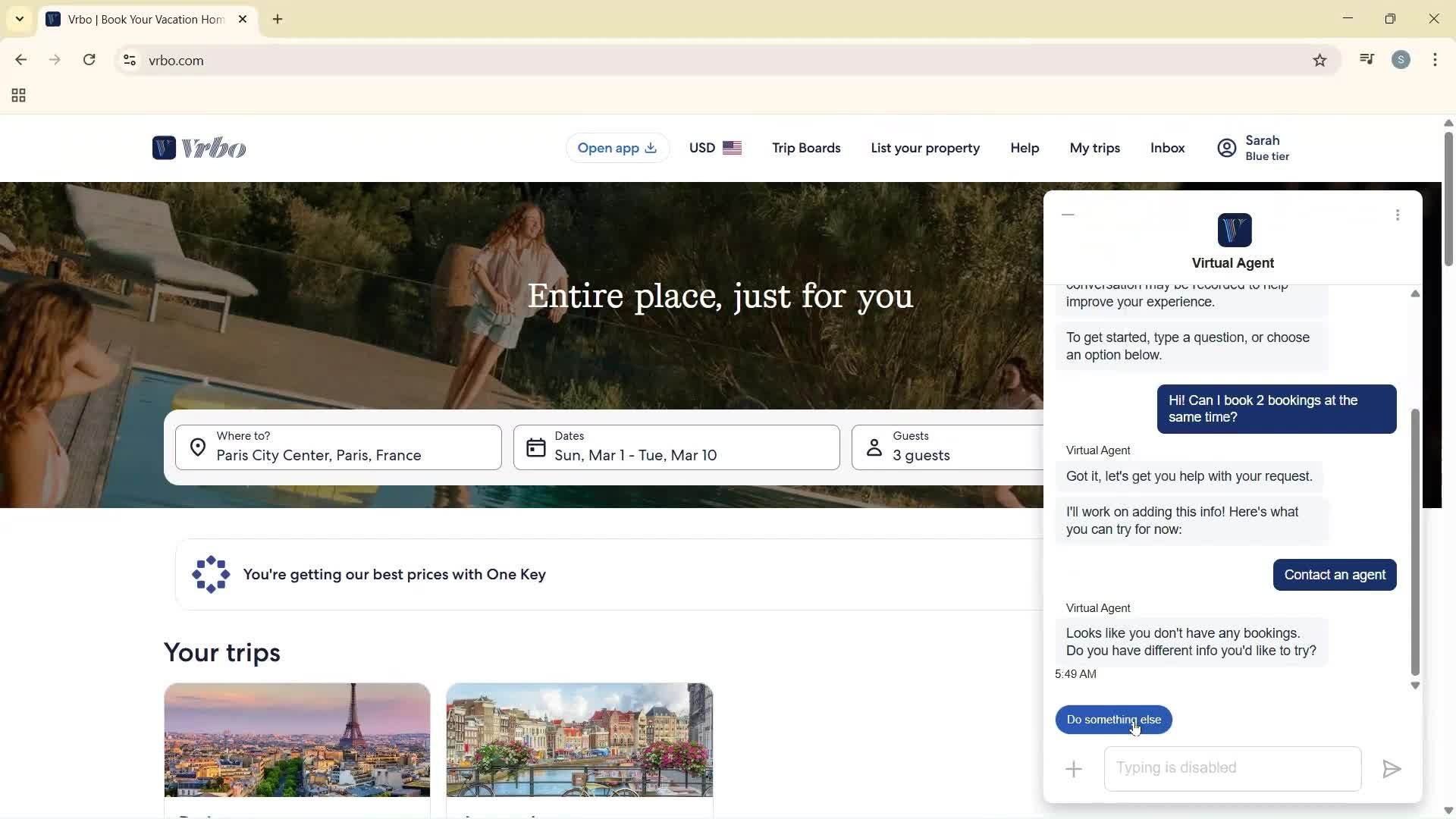Reload the Vrbo page

tap(89, 61)
